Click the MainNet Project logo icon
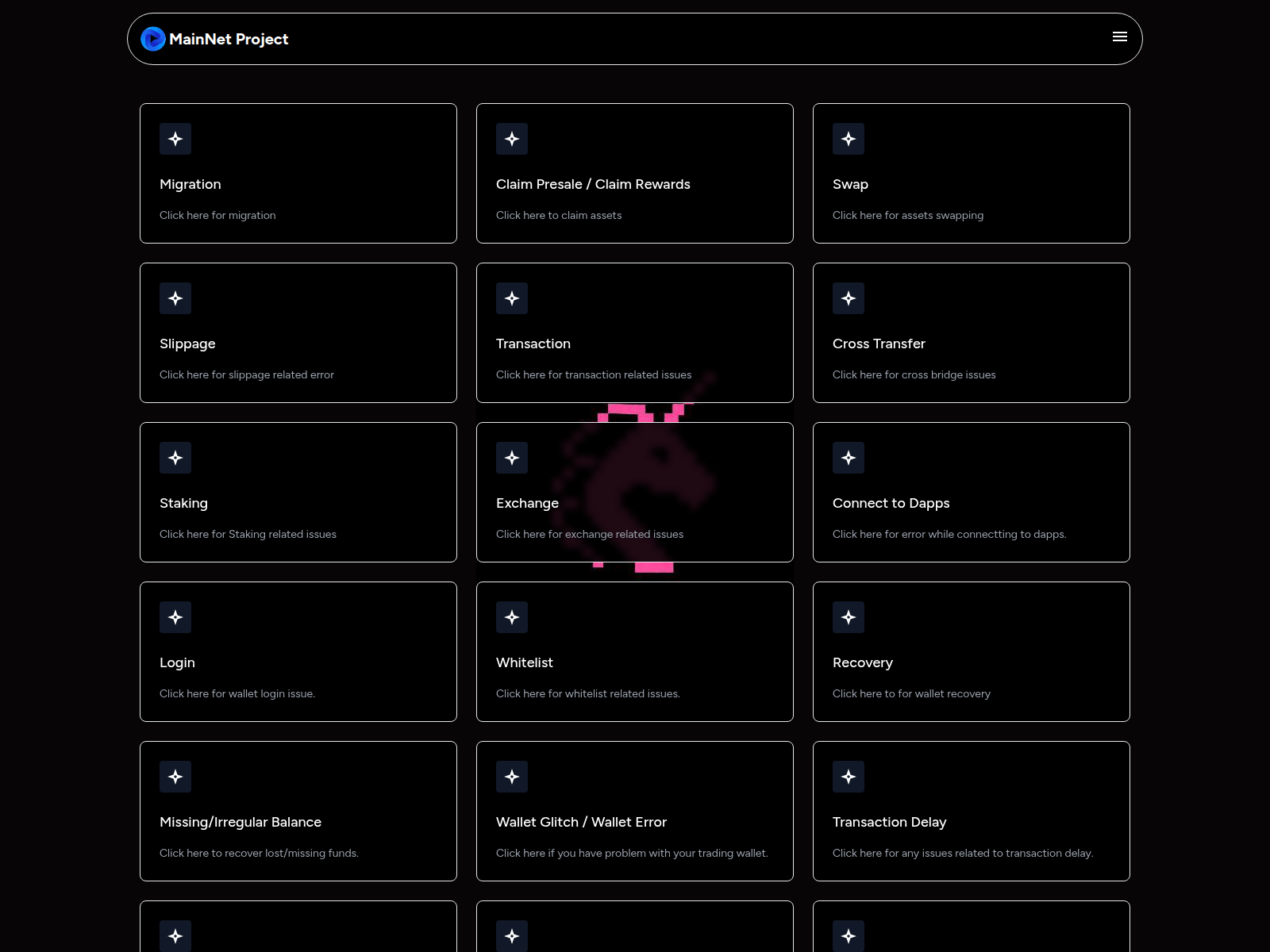The height and width of the screenshot is (952, 1270). [153, 39]
